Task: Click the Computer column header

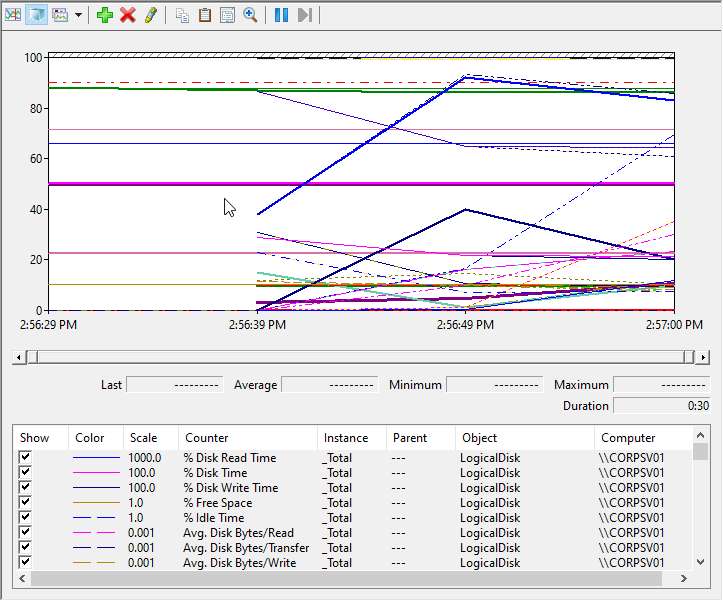Action: [628, 438]
